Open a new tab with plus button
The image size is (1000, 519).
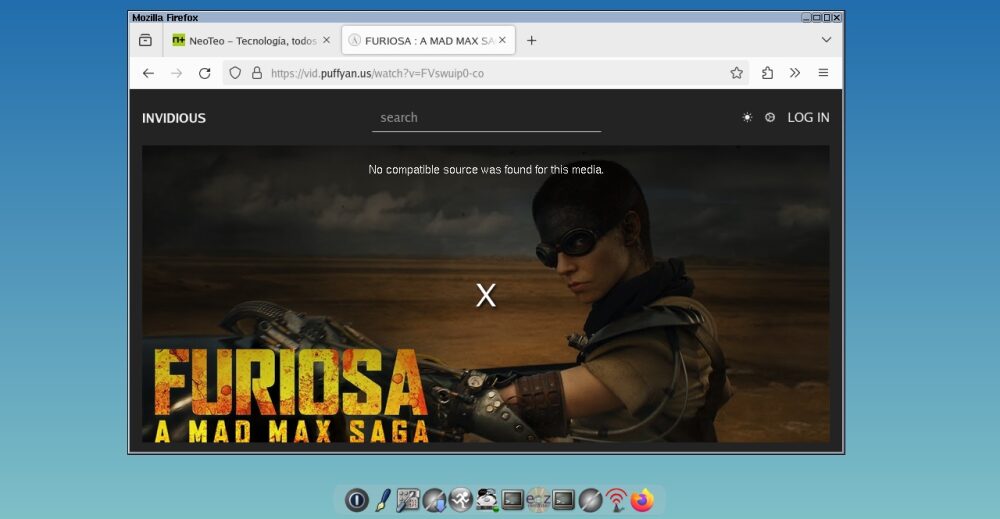coord(531,40)
